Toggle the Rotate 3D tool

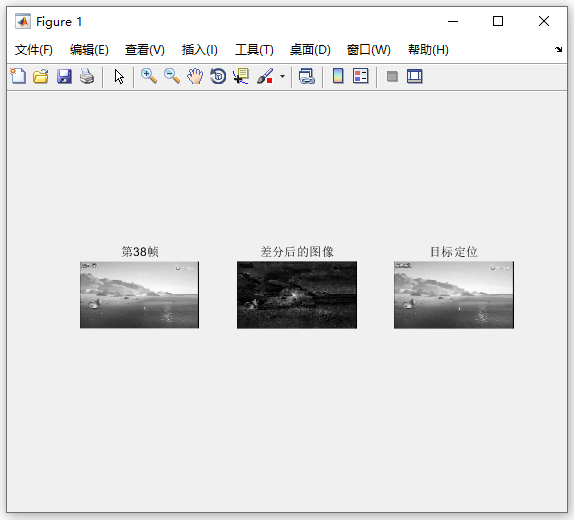[x=218, y=77]
